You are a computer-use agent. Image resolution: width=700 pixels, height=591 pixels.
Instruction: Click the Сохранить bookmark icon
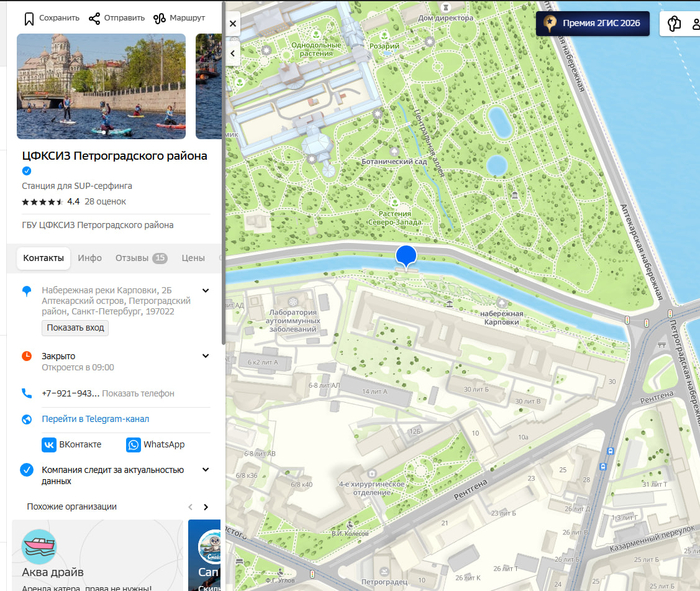click(29, 19)
